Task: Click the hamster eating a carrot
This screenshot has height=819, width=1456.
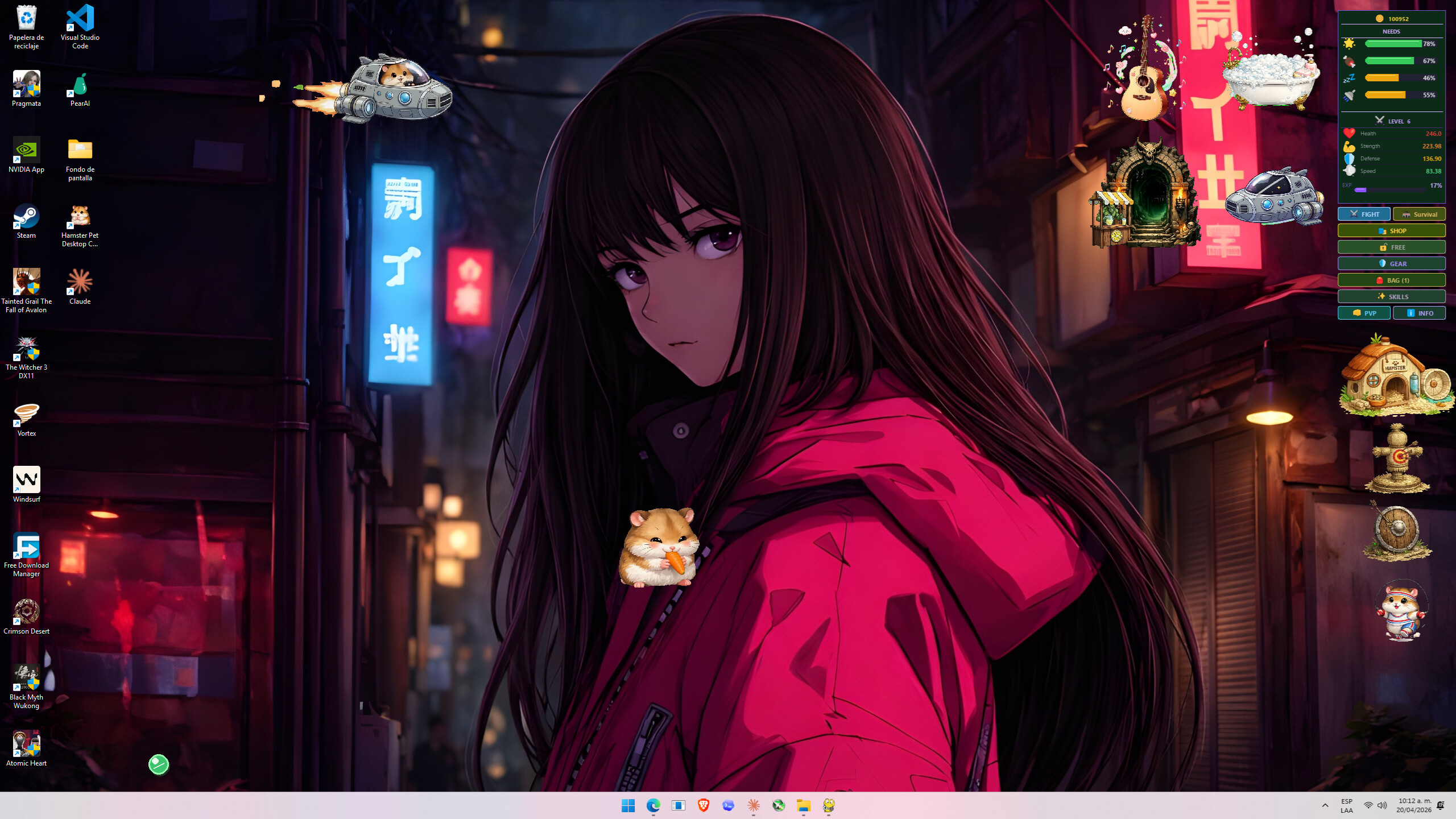Action: [x=659, y=547]
